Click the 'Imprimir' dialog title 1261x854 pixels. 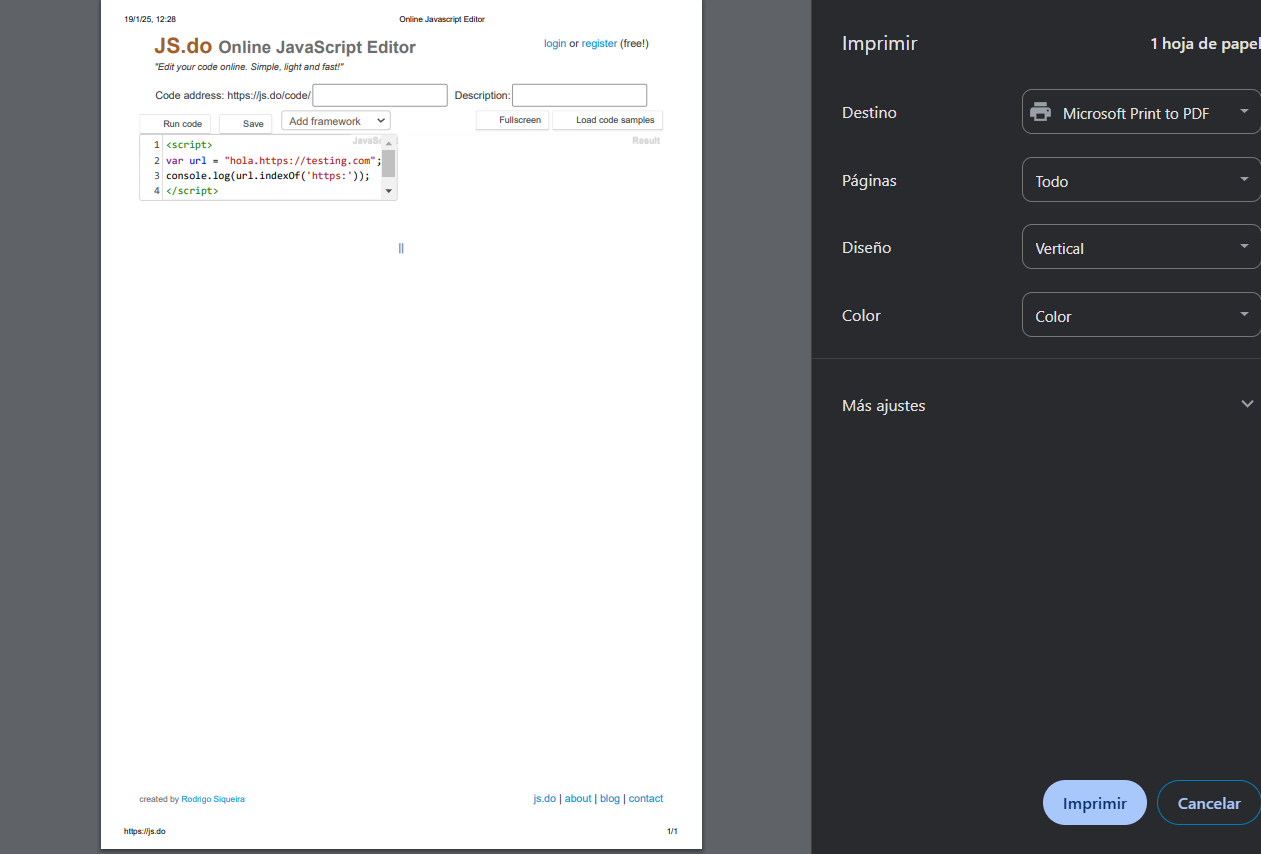879,44
